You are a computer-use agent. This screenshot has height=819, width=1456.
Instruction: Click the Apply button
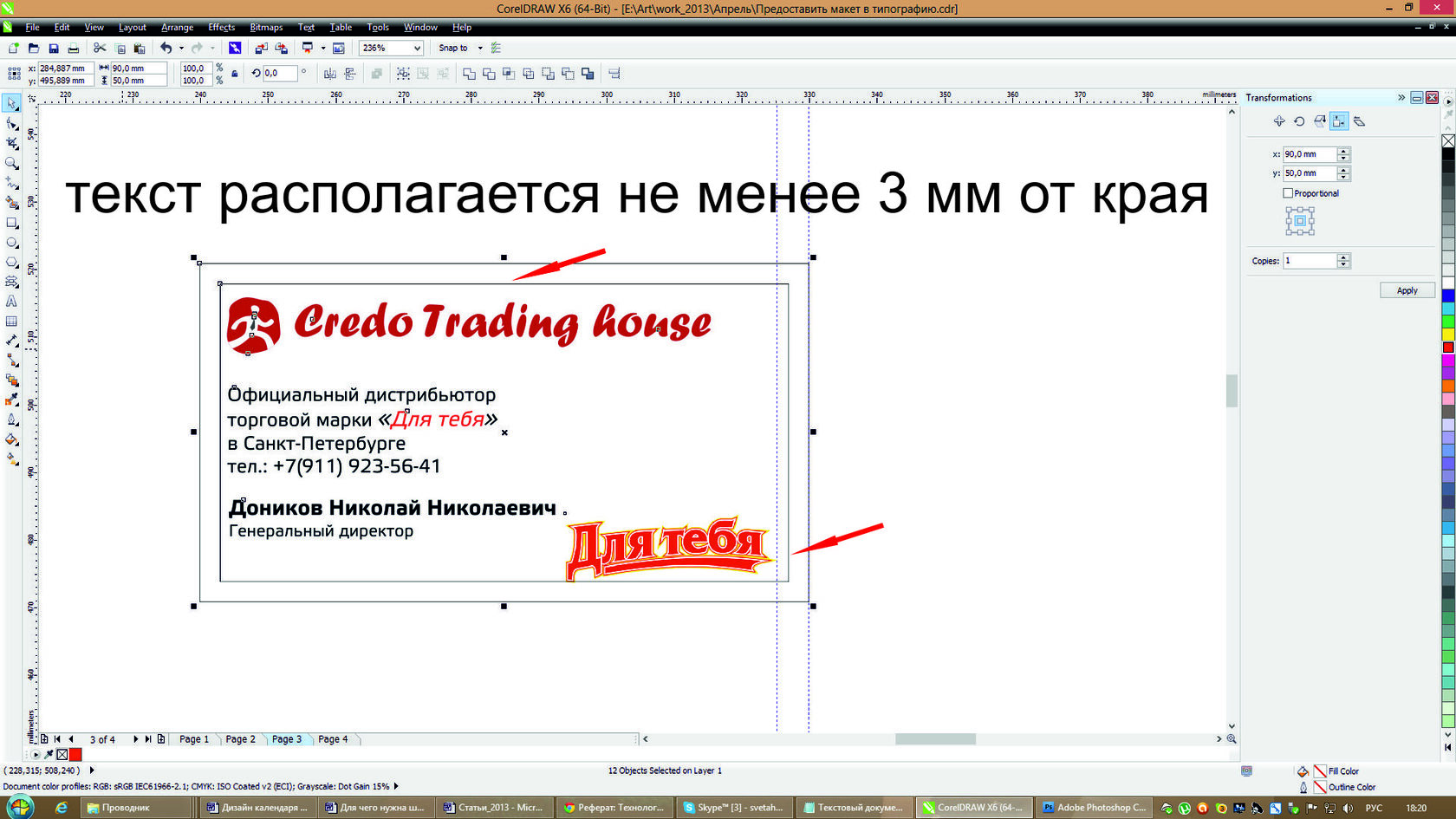point(1407,290)
